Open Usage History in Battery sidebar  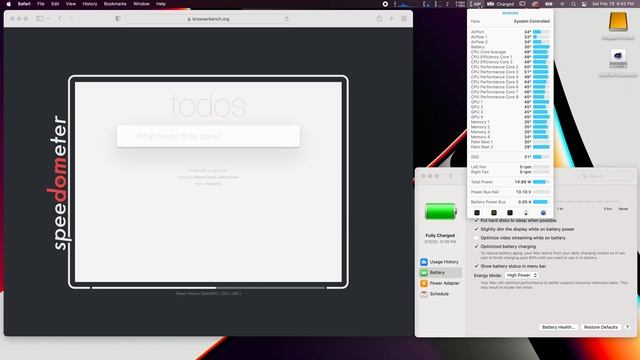coord(440,262)
